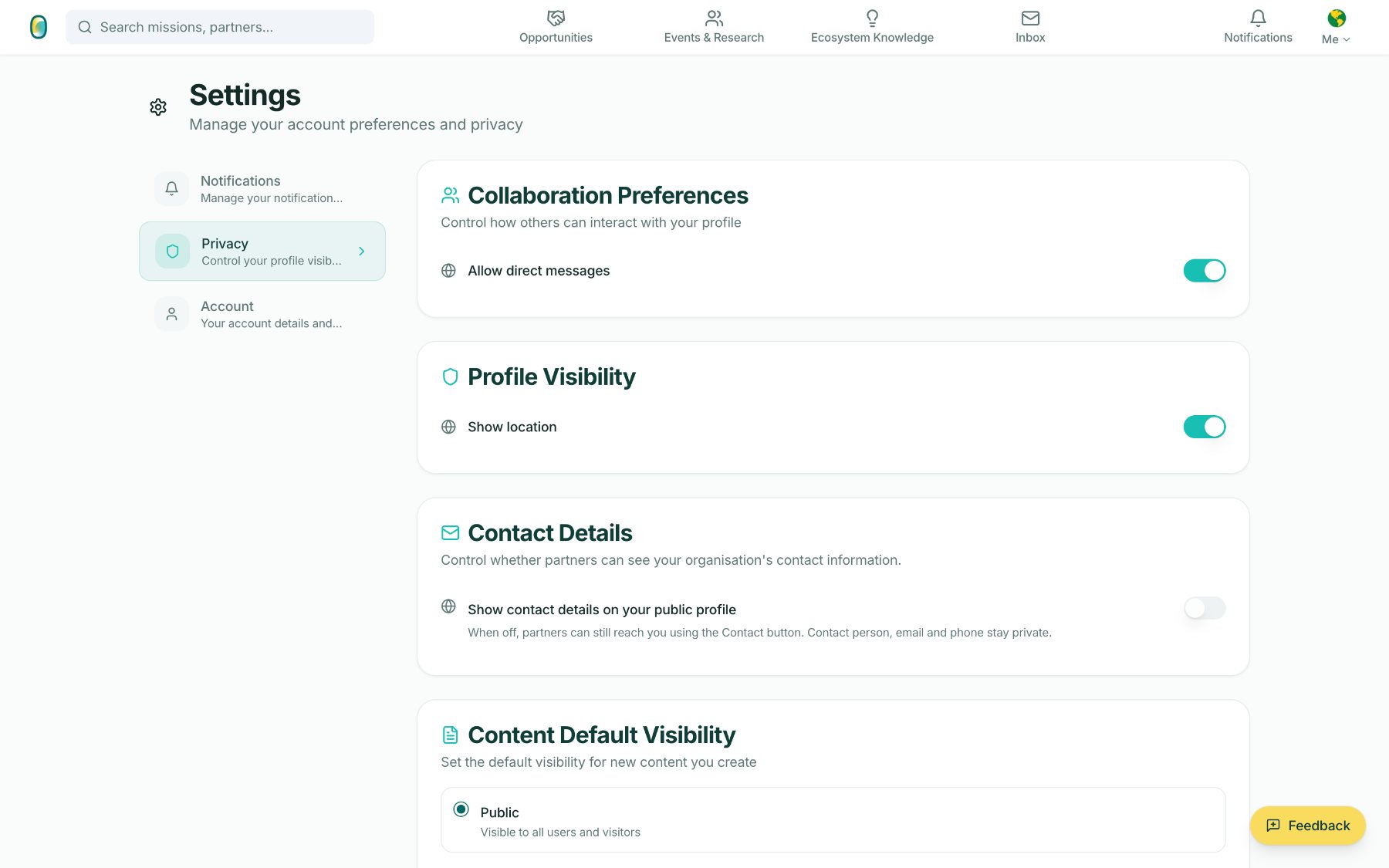The image size is (1389, 868).
Task: Click the Account person icon in sidebar
Action: (x=171, y=314)
